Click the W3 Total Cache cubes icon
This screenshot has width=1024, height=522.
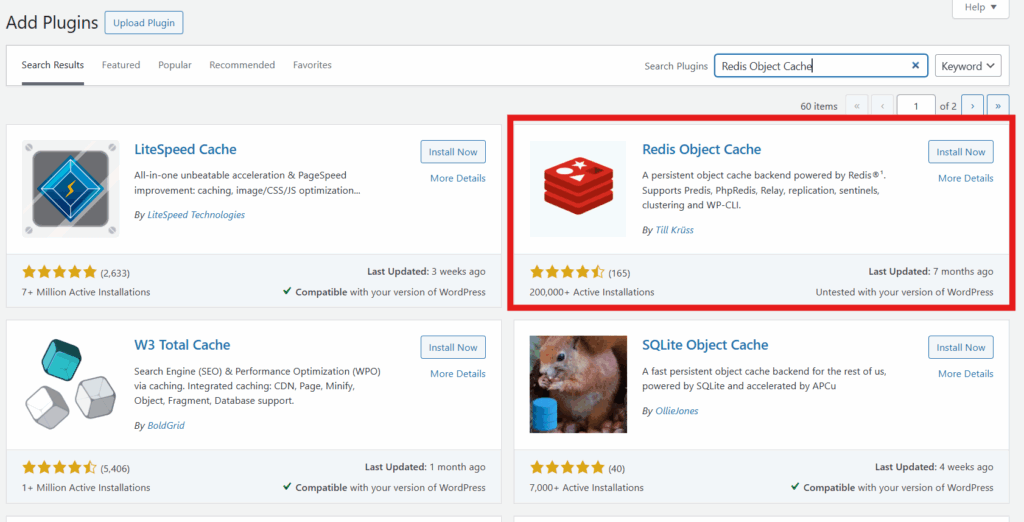click(x=70, y=383)
